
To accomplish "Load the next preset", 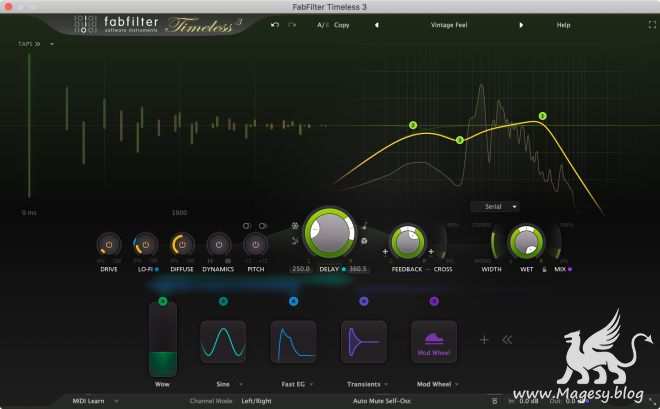I will click(521, 25).
